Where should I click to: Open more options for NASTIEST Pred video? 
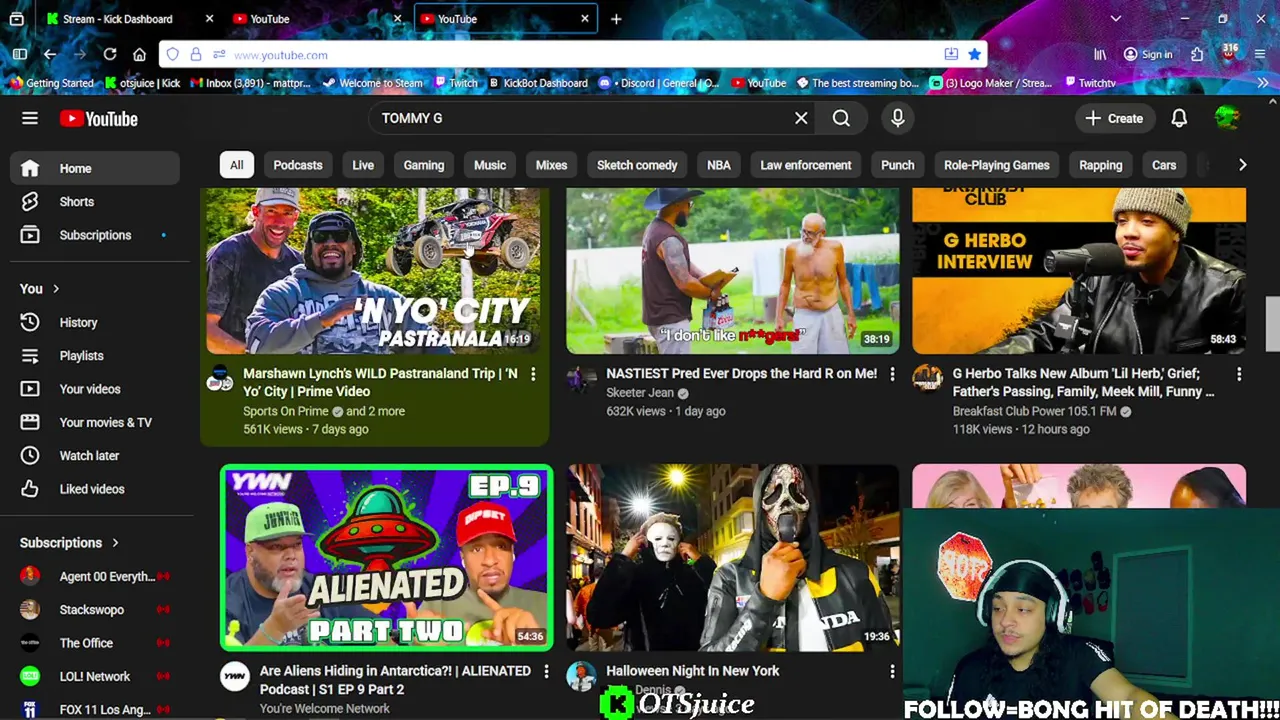(x=892, y=374)
